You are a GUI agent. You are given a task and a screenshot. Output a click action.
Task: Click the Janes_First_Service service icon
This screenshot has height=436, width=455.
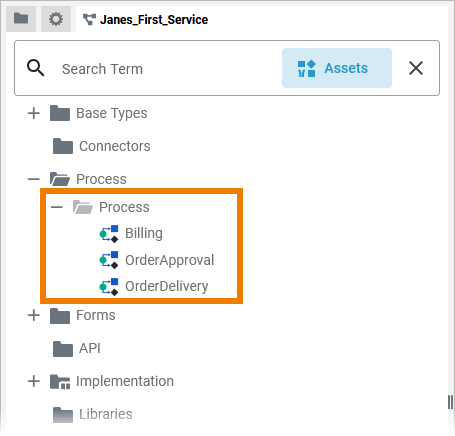pos(89,20)
